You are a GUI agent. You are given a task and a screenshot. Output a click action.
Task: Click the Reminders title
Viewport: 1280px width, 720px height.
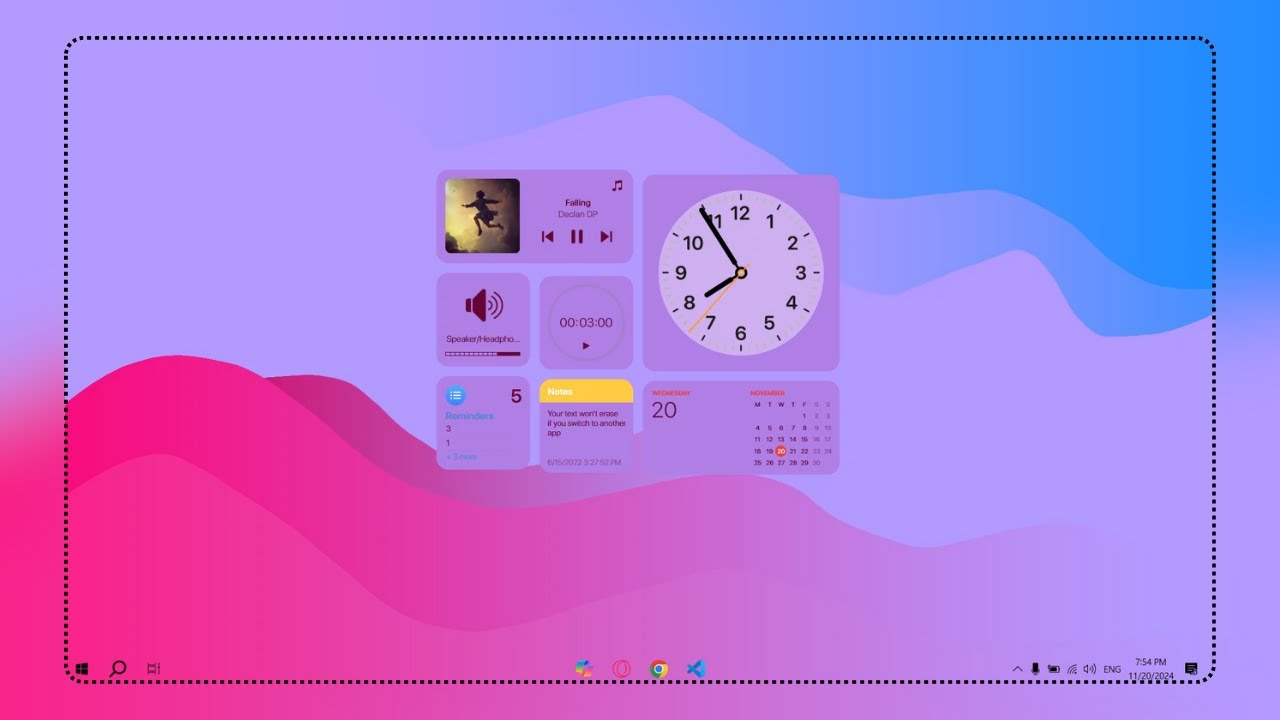(469, 416)
